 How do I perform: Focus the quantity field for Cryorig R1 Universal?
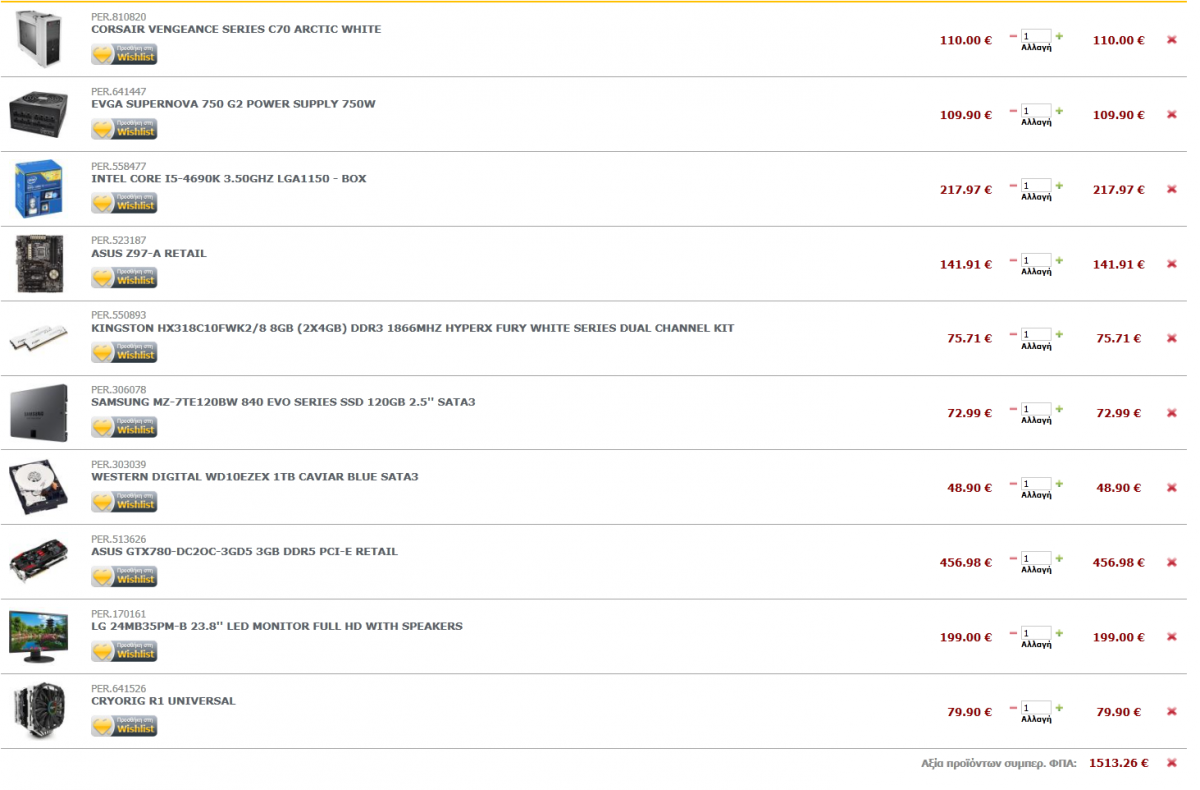[1036, 708]
